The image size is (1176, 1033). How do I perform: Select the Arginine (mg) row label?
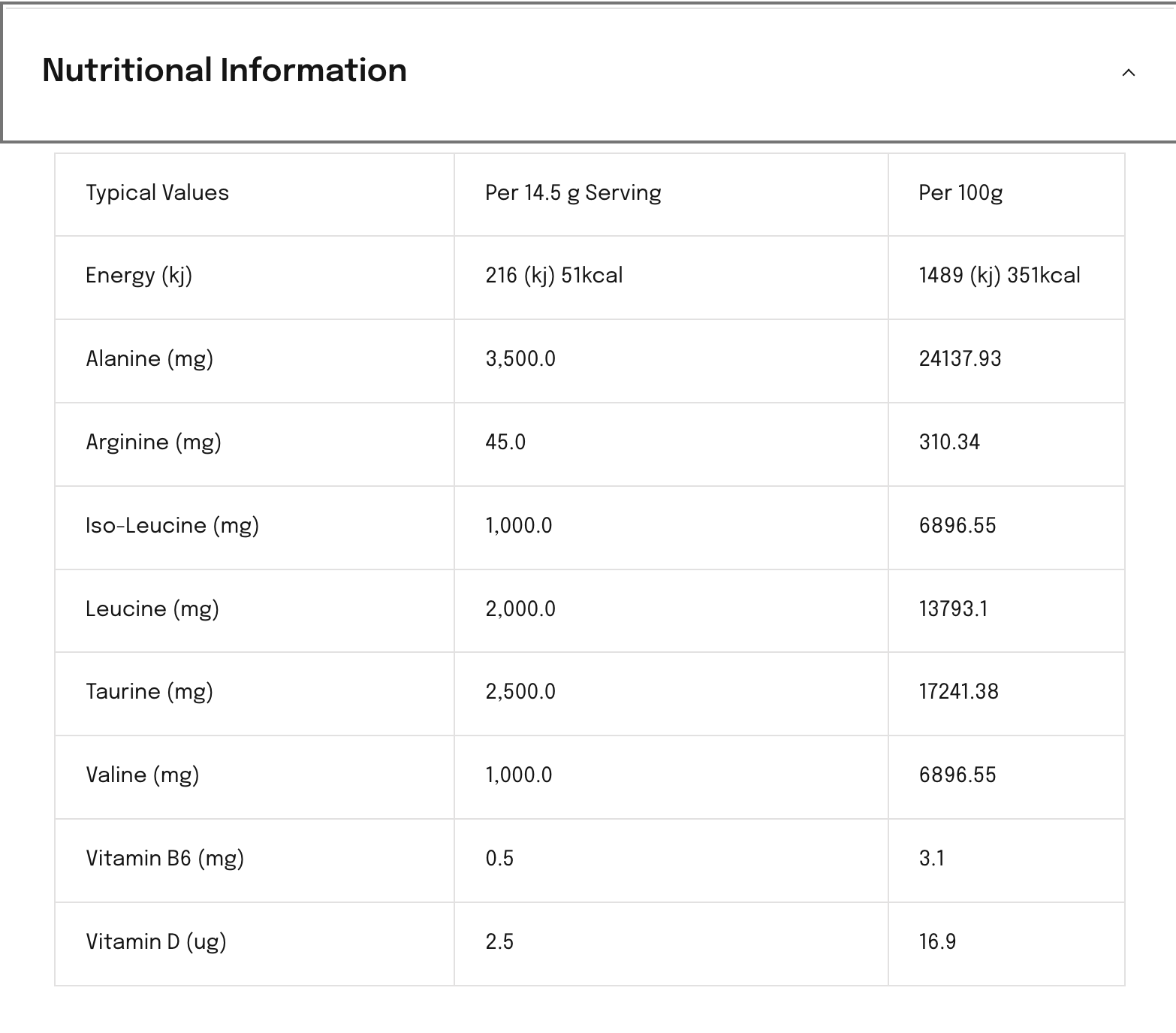[x=153, y=442]
